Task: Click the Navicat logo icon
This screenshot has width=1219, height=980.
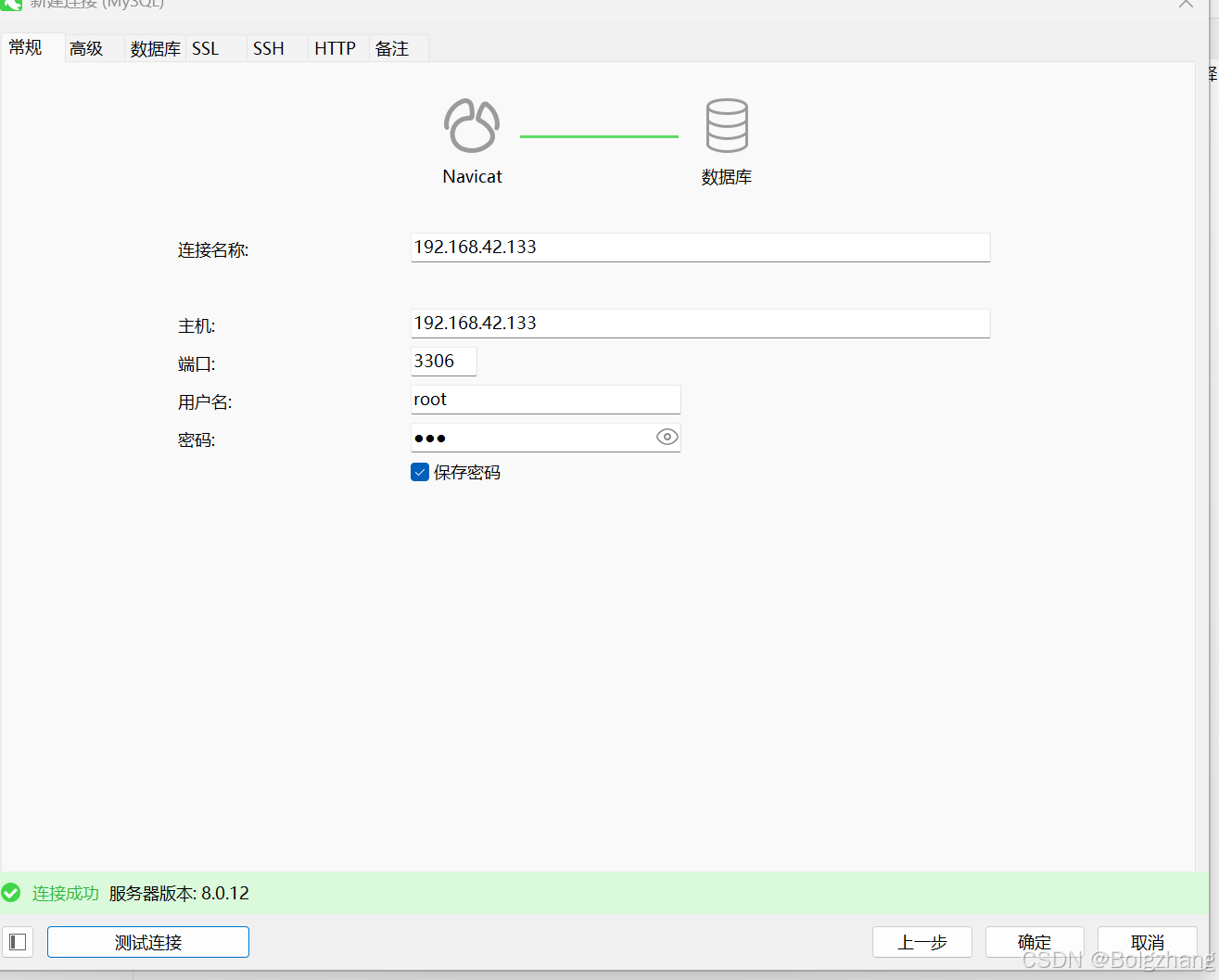Action: coord(472,125)
